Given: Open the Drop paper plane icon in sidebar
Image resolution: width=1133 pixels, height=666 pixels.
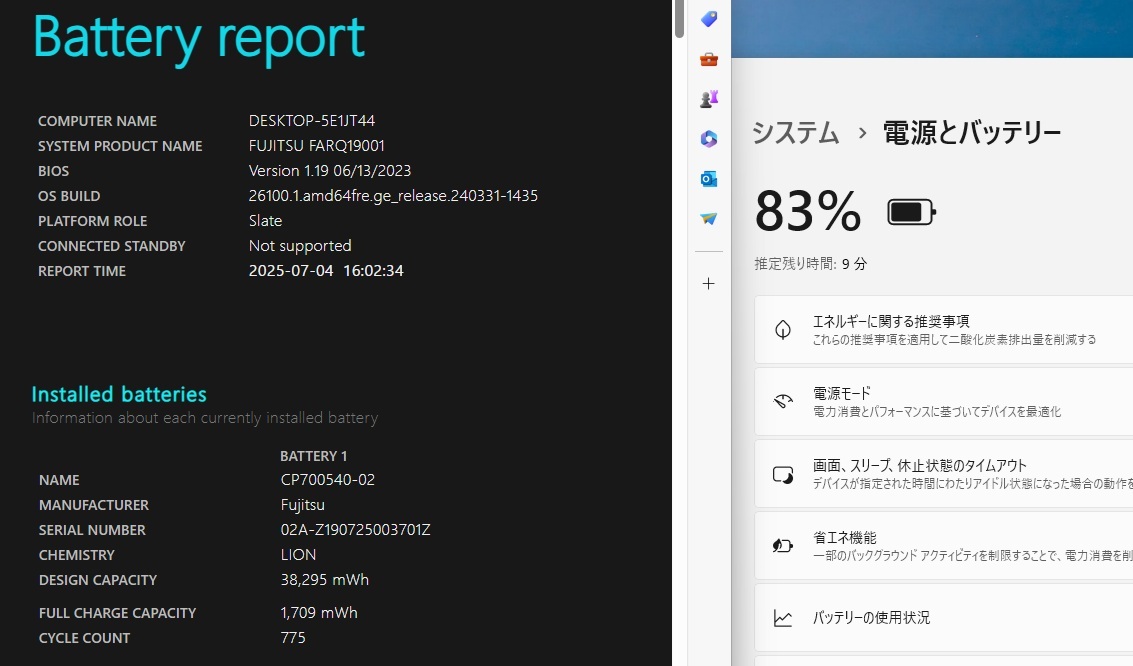Looking at the screenshot, I should click(709, 218).
